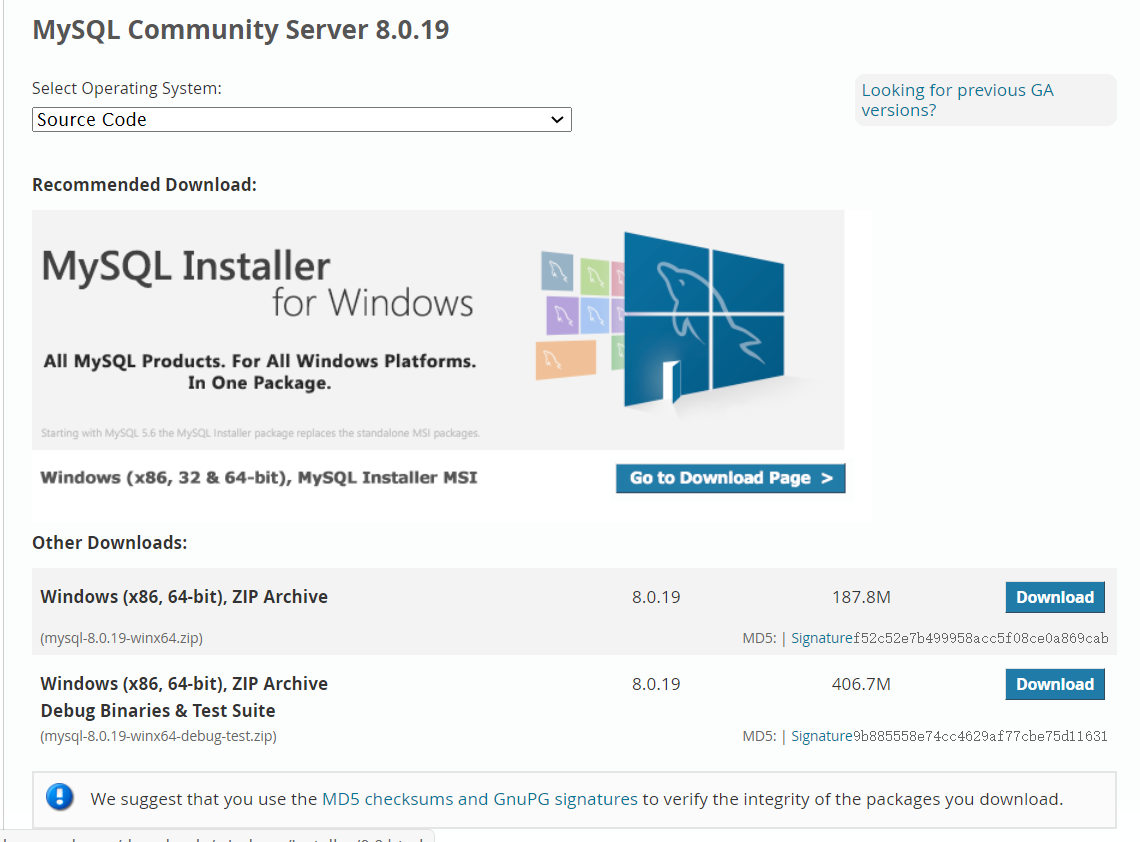
Task: Click the 'Starting with MySQL 5.6' note text
Action: click(260, 433)
